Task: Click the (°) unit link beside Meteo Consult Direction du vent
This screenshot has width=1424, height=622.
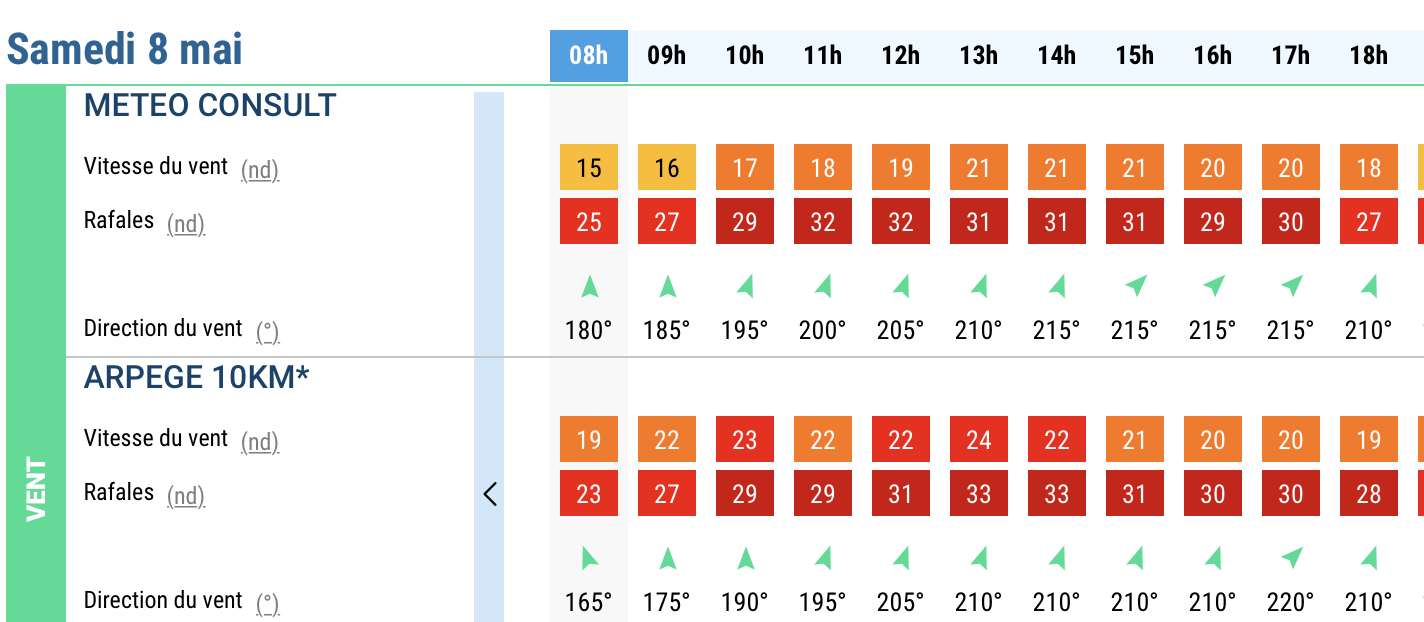Action: point(267,331)
